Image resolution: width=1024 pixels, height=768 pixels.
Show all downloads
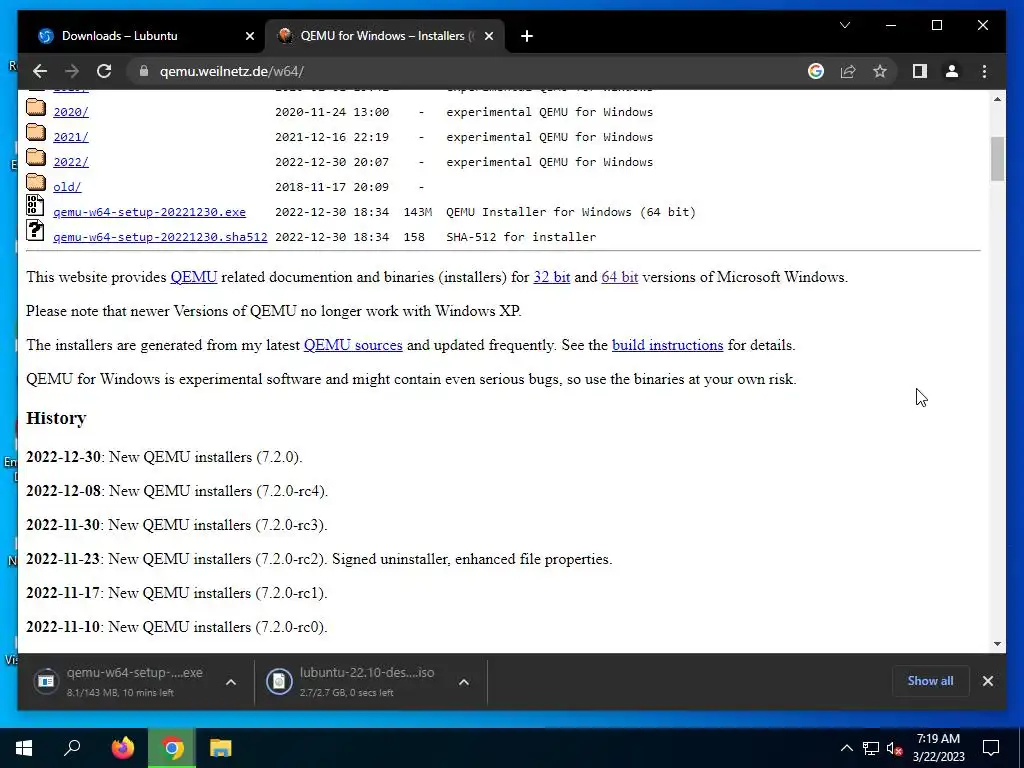point(930,681)
